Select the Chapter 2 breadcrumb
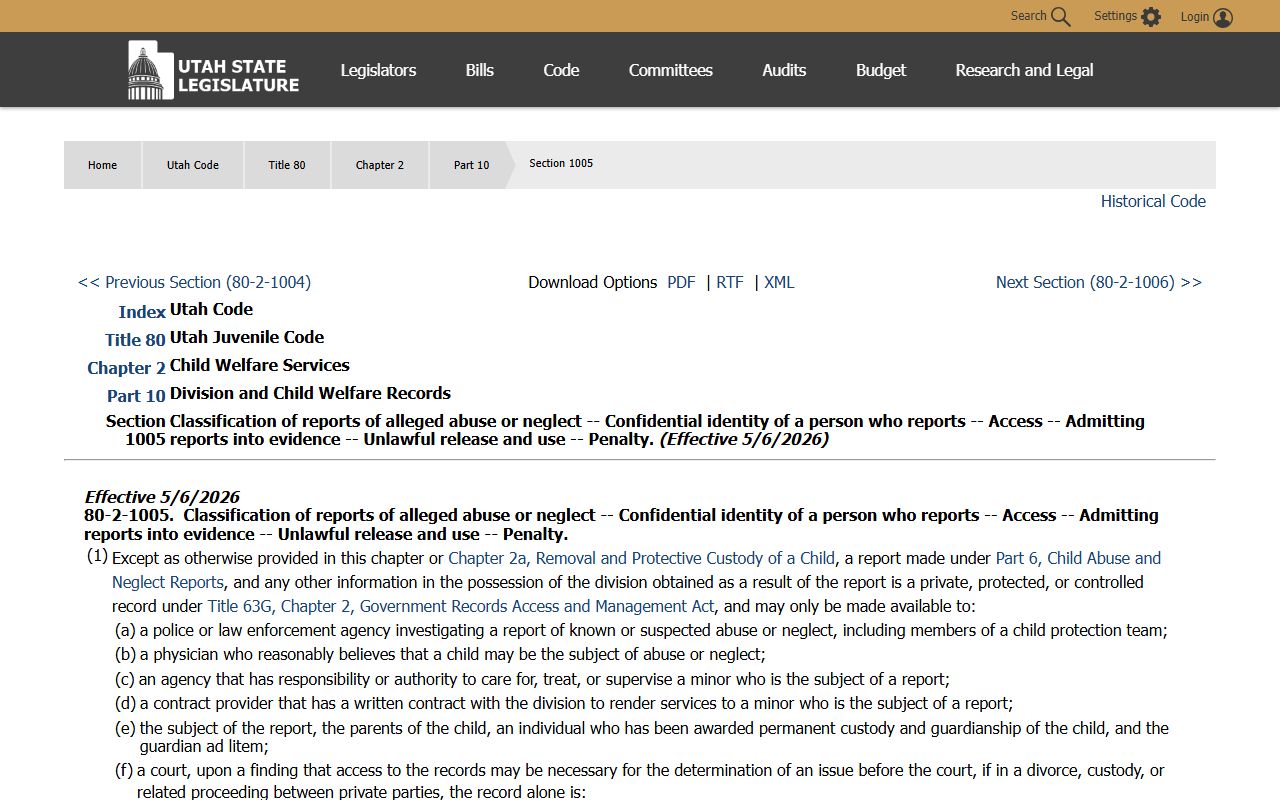This screenshot has height=800, width=1280. 379,165
